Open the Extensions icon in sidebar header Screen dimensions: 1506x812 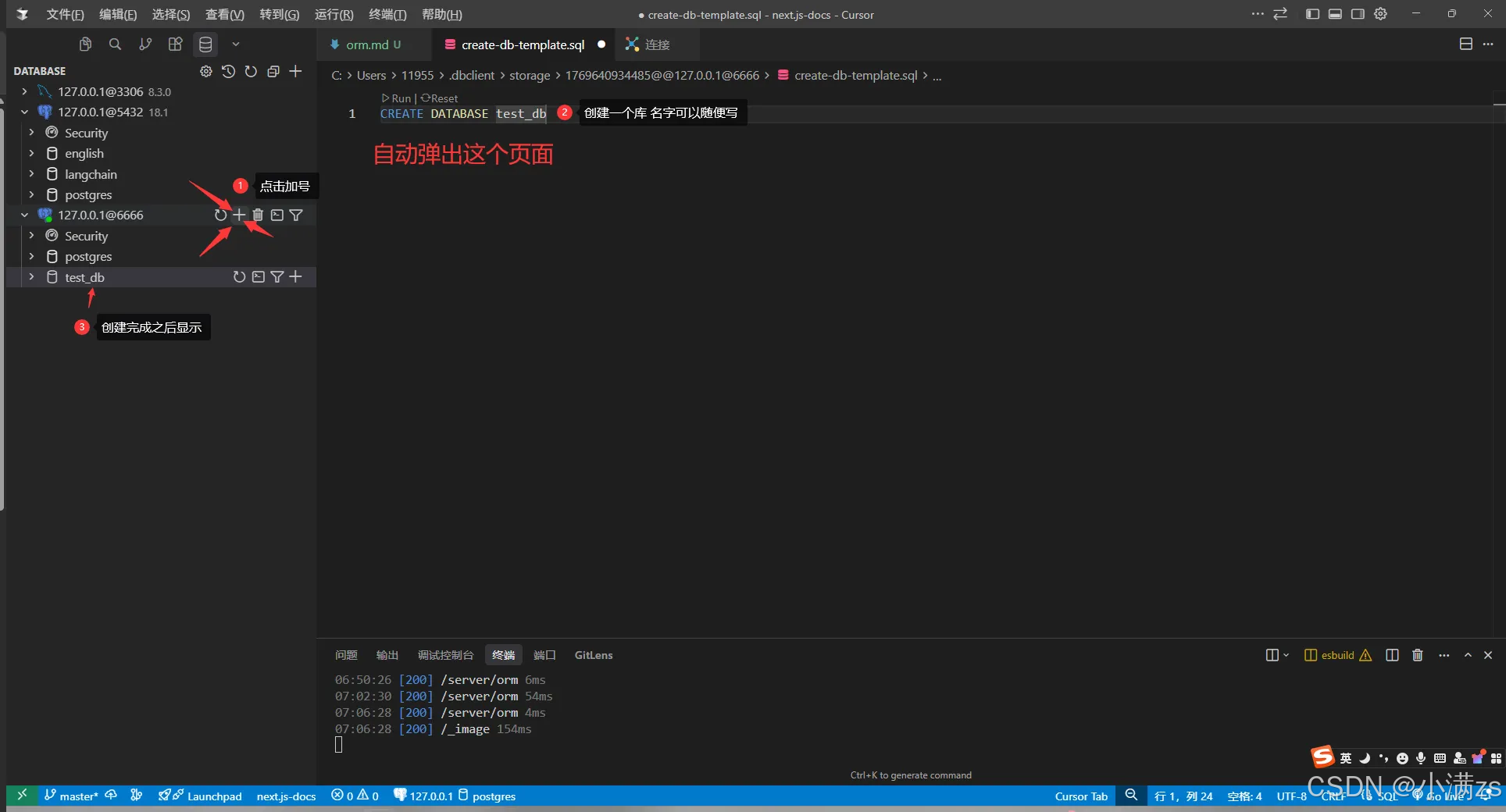click(x=175, y=45)
